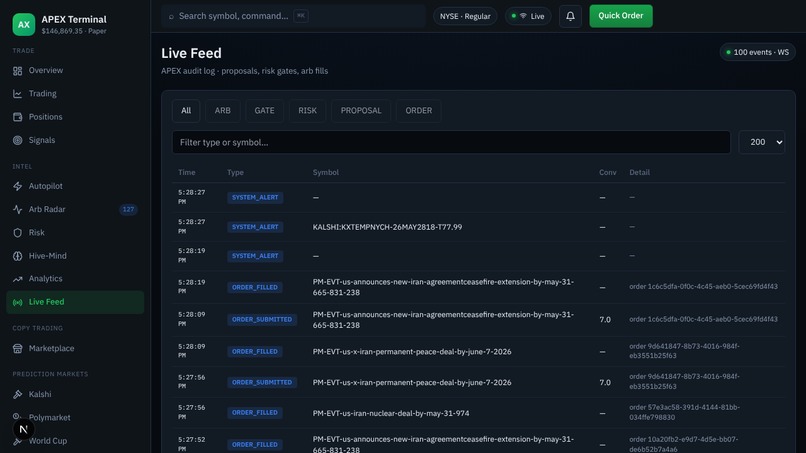806x453 pixels.
Task: Focus the Filter type or symbol field
Action: pos(451,142)
